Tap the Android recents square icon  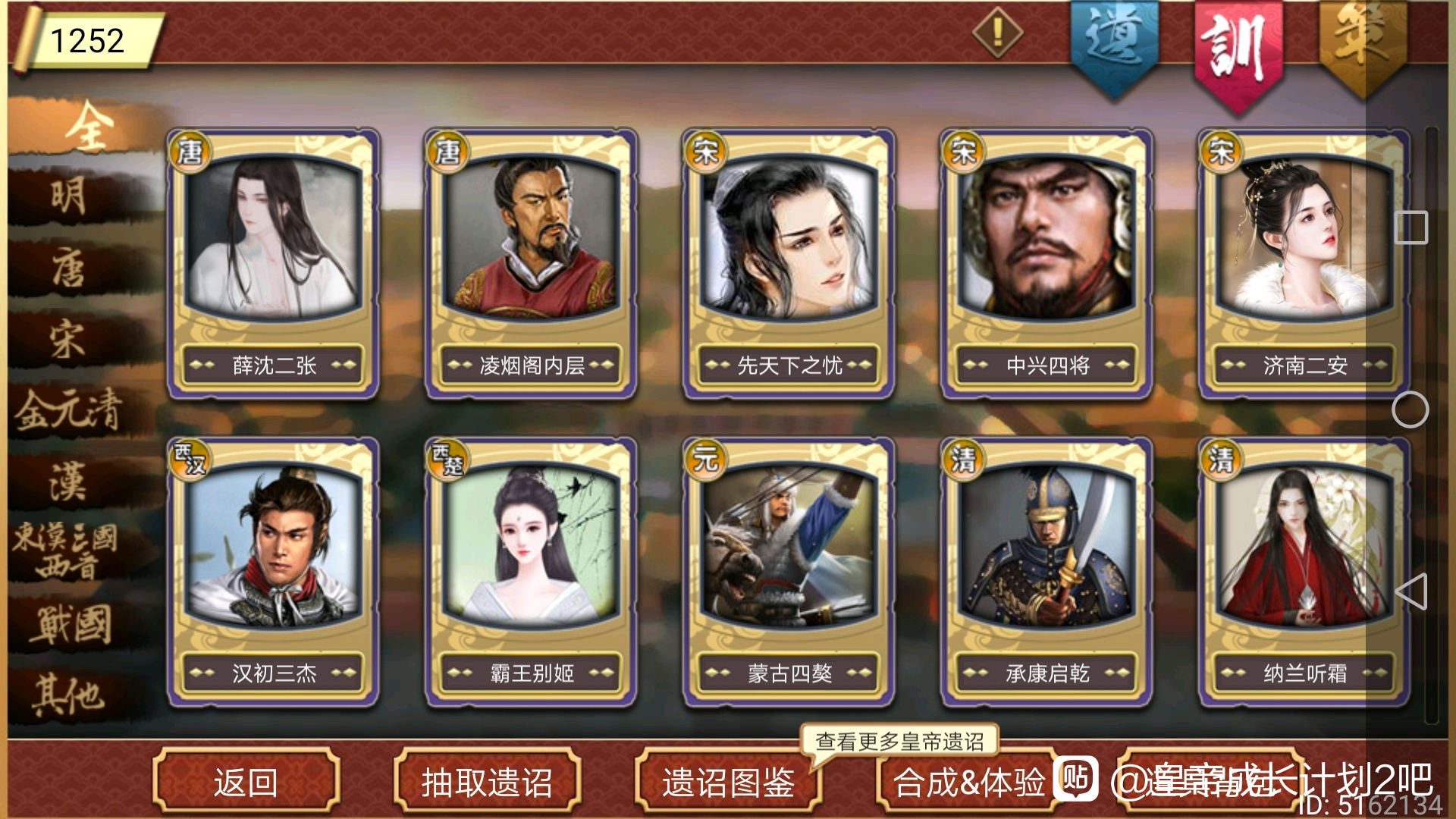pyautogui.click(x=1411, y=227)
